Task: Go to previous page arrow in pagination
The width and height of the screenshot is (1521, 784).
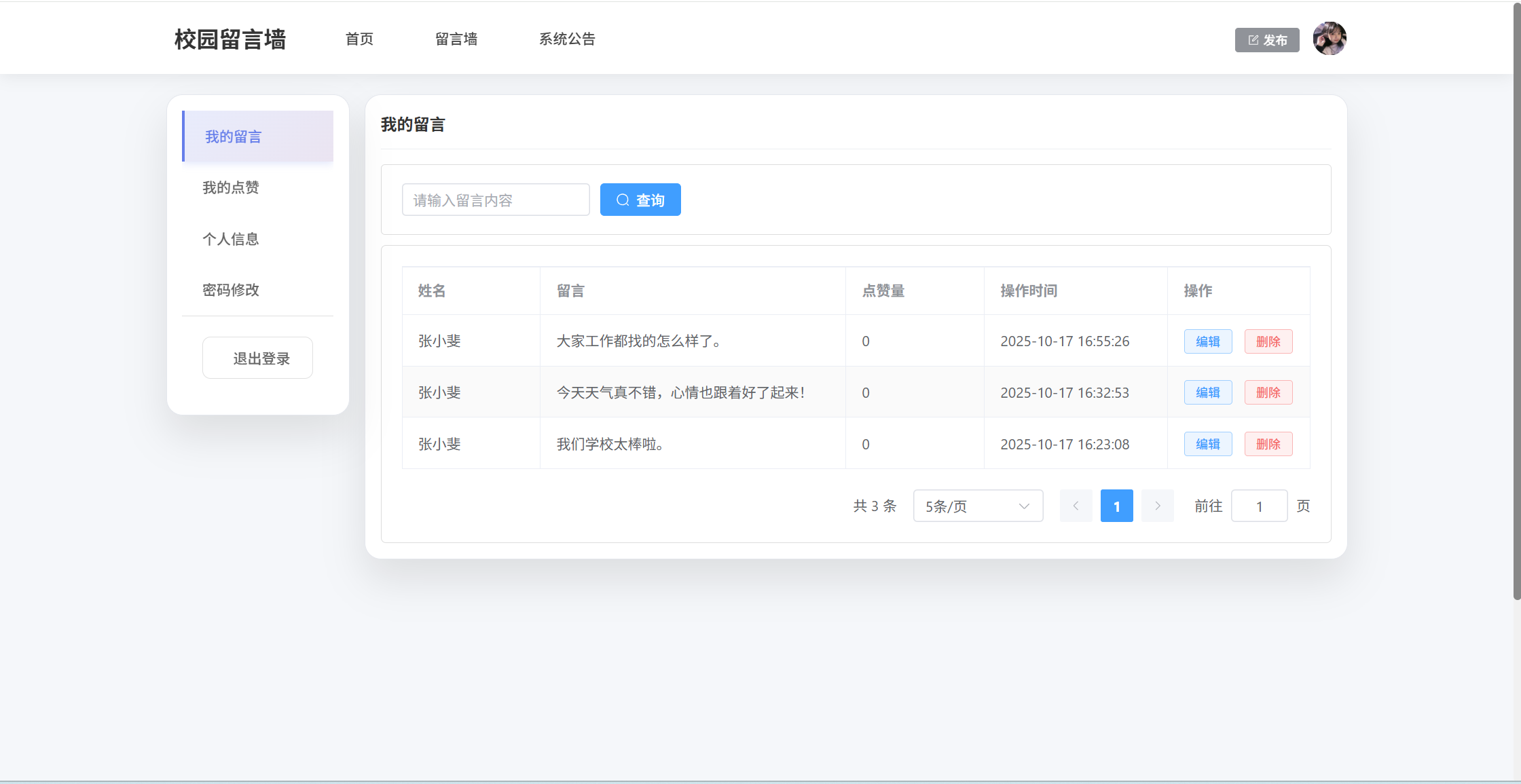Action: (x=1076, y=506)
